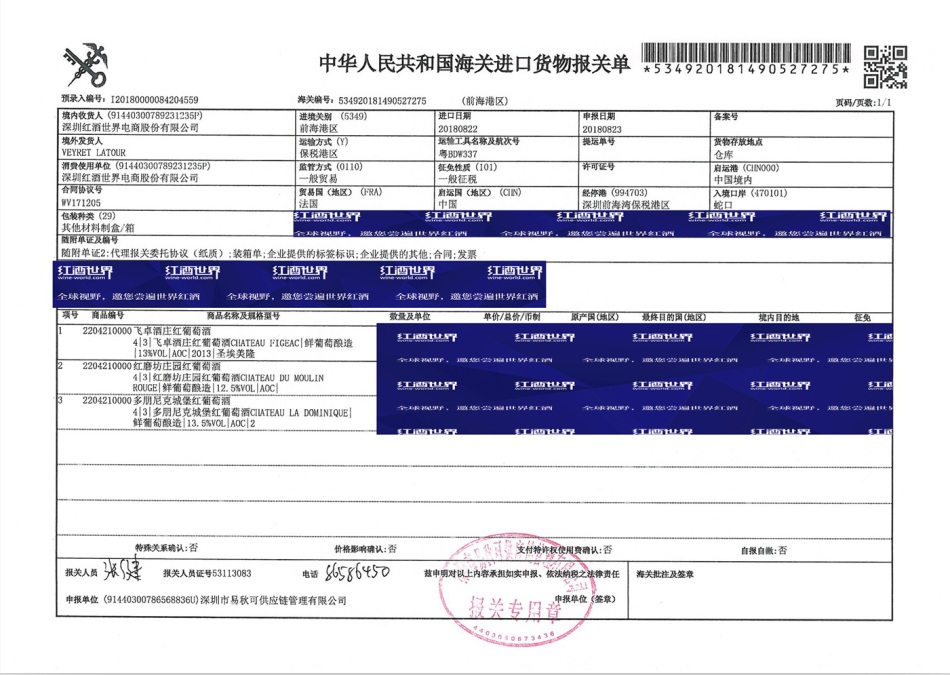Image resolution: width=950 pixels, height=675 pixels.
Task: Click column header 境内目的地
Action: tap(779, 317)
